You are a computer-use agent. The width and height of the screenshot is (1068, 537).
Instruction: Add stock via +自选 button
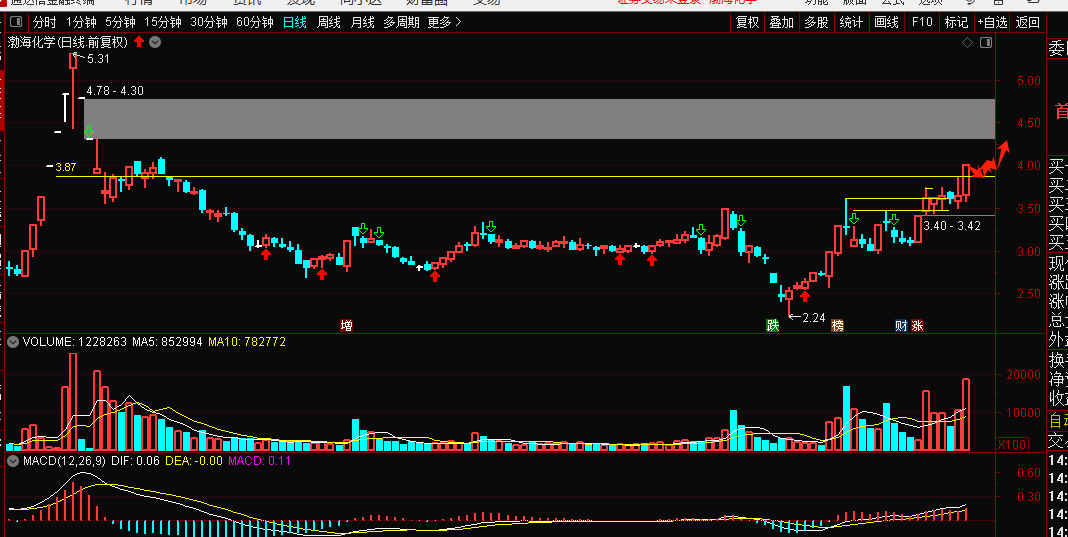coord(992,22)
